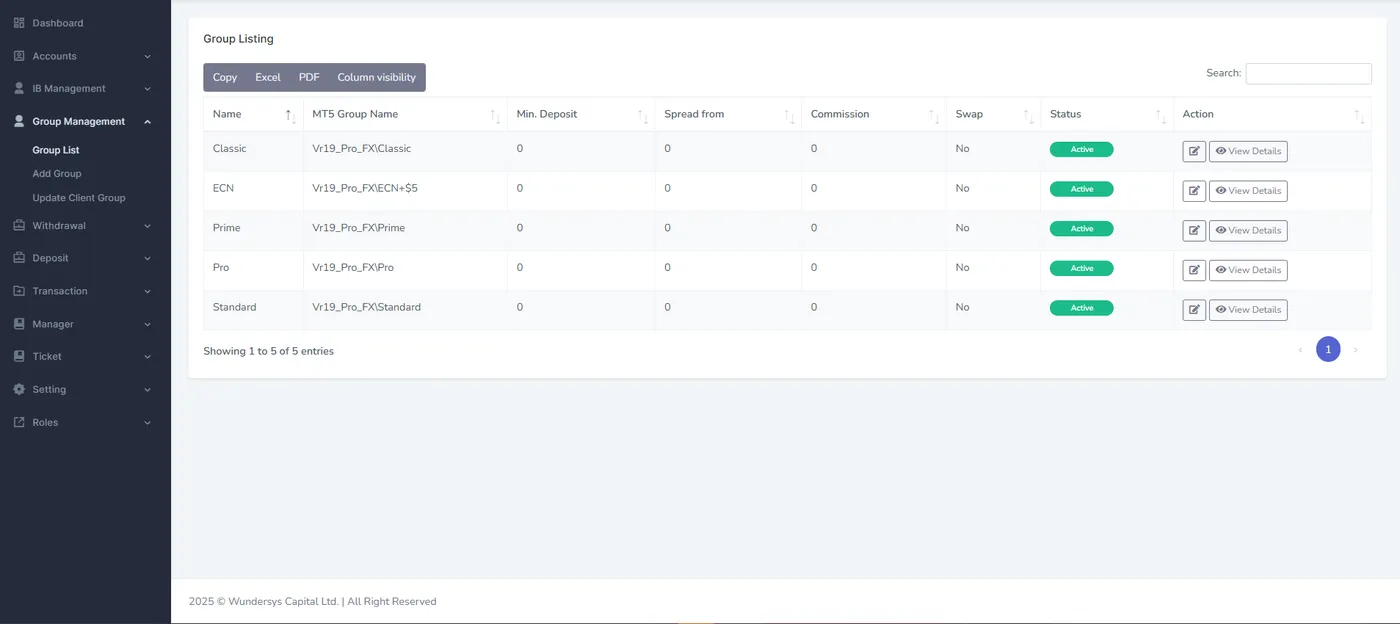
Task: View Details for the Classic group
Action: pyautogui.click(x=1248, y=151)
